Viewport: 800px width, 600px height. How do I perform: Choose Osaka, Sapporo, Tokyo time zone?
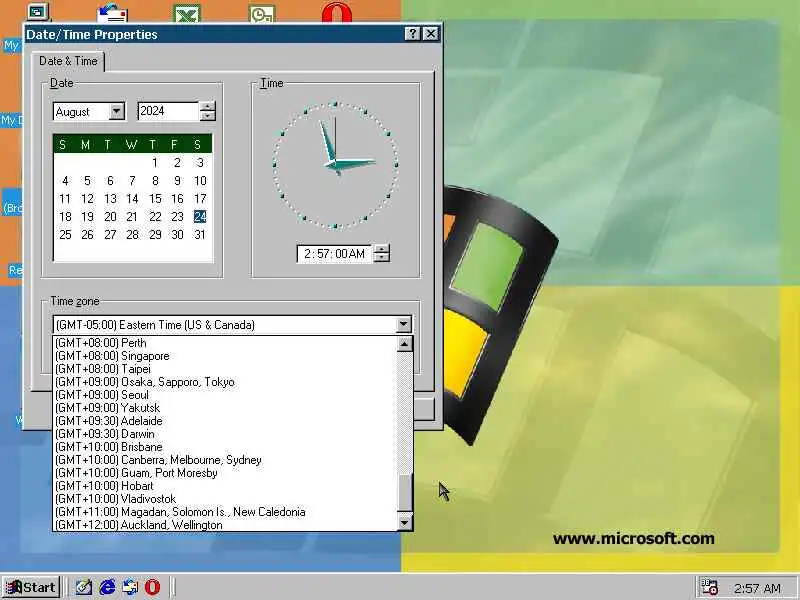point(224,382)
